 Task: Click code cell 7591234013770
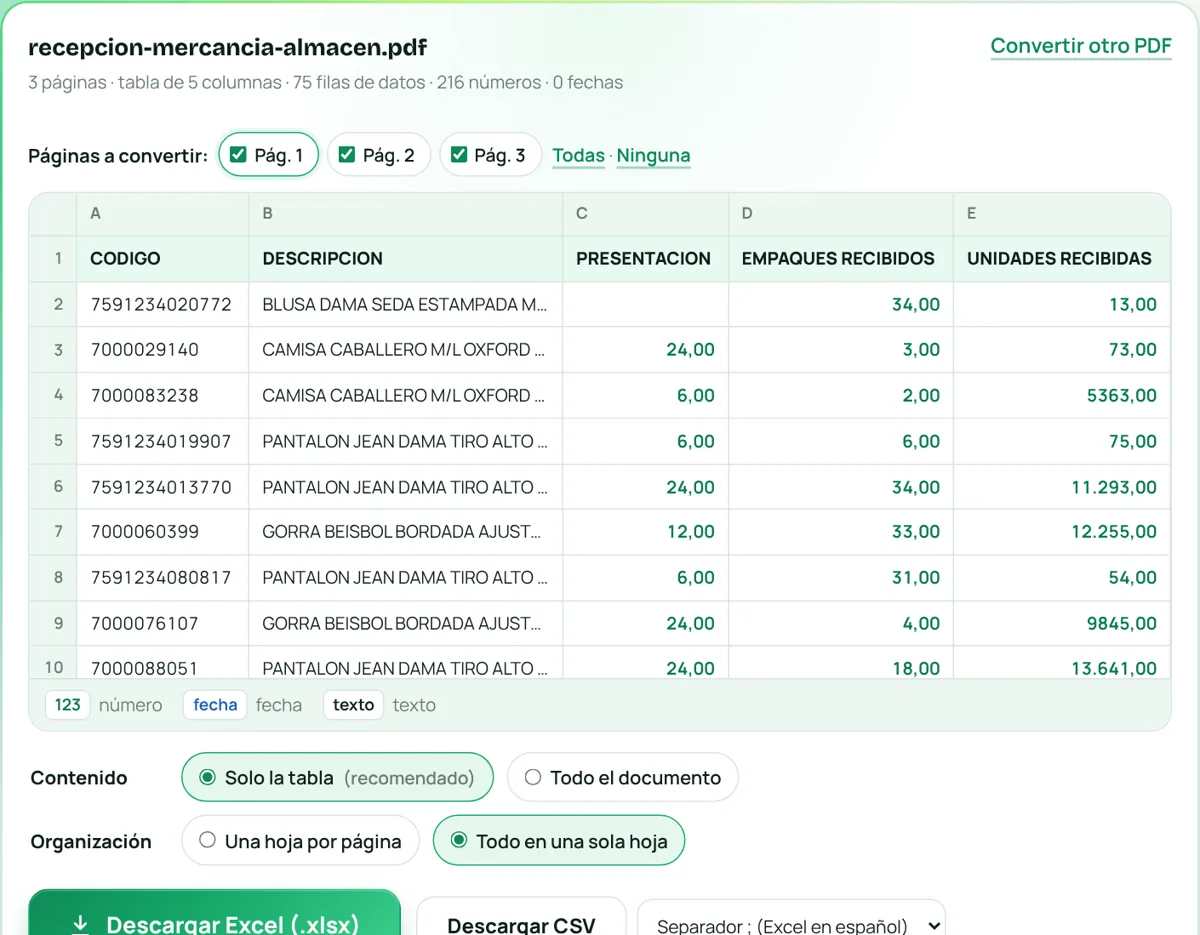pyautogui.click(x=163, y=487)
